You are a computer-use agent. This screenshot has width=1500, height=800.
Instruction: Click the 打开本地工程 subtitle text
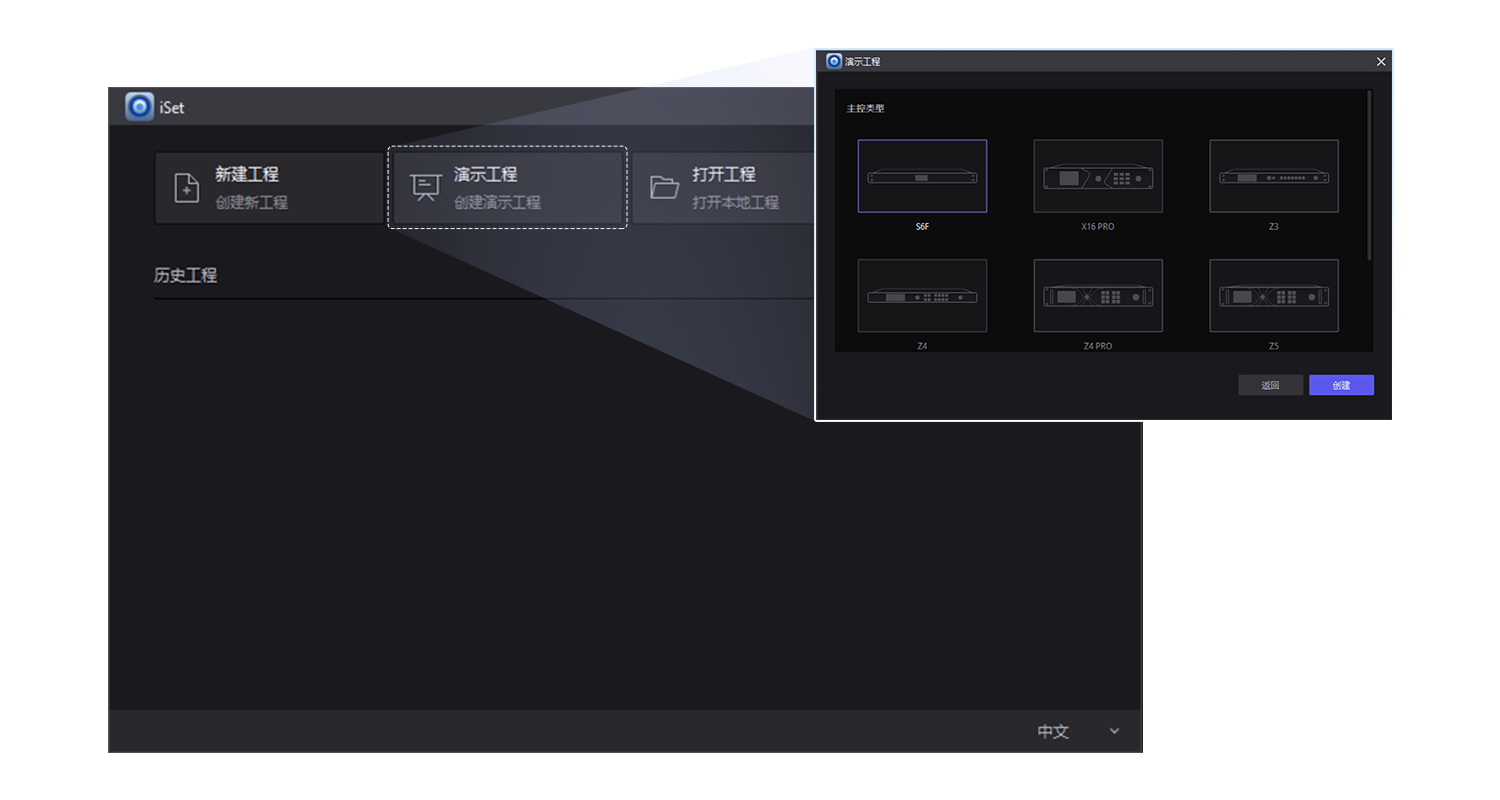coord(735,203)
